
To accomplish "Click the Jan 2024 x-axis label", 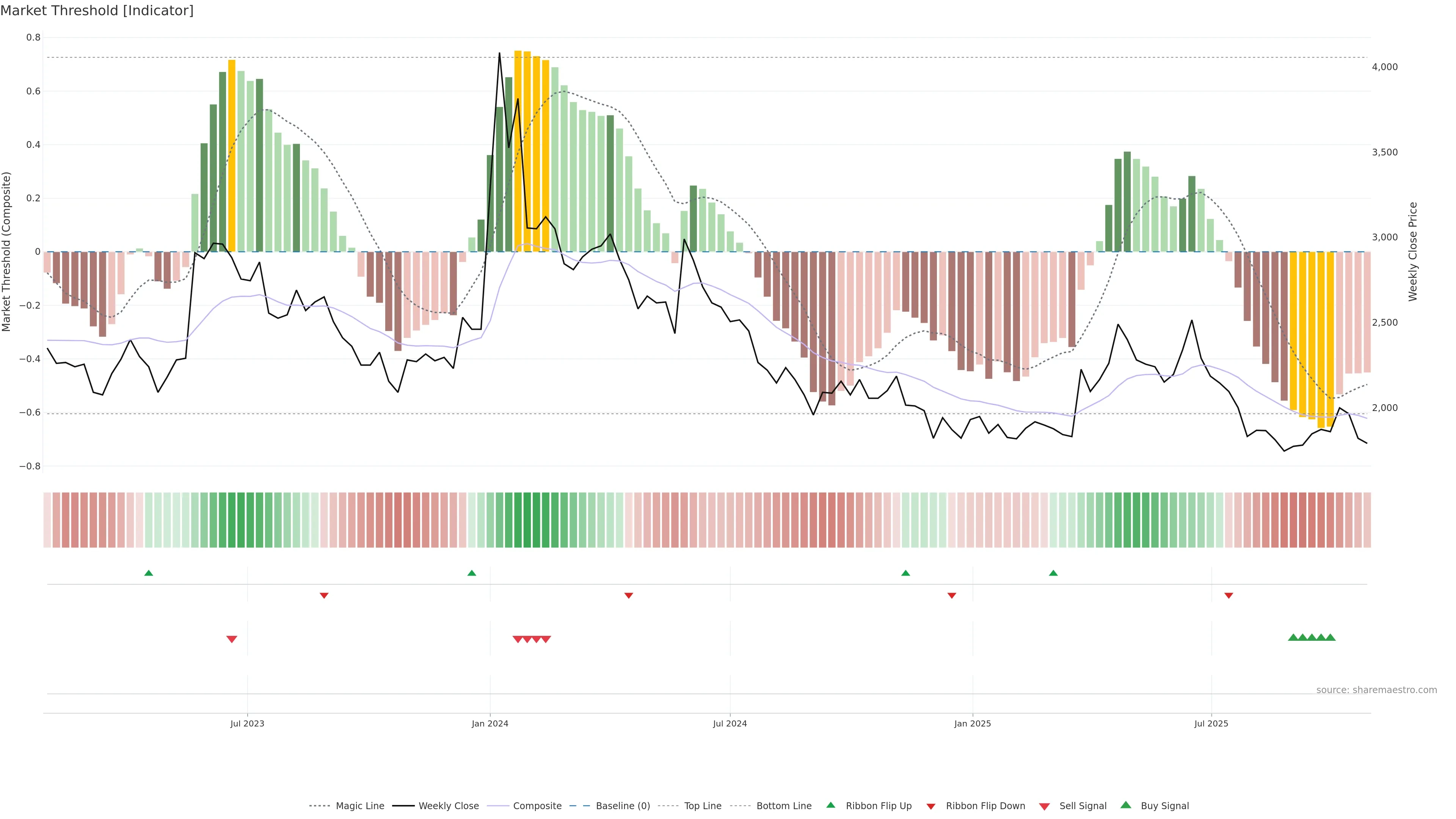I will [490, 723].
